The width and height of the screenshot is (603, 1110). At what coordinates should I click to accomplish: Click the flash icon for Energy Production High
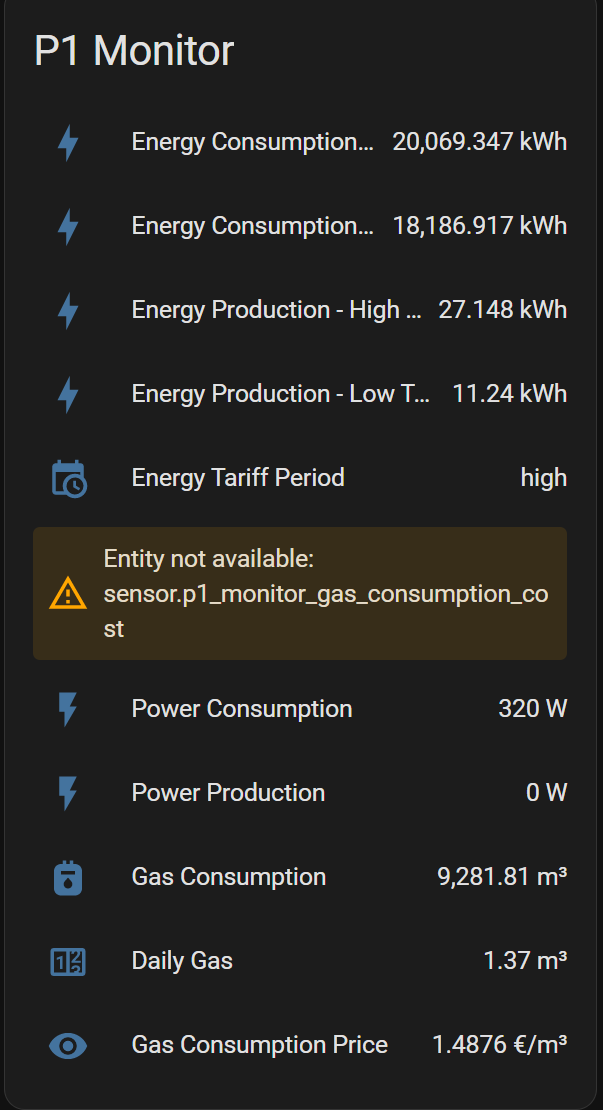pos(68,311)
